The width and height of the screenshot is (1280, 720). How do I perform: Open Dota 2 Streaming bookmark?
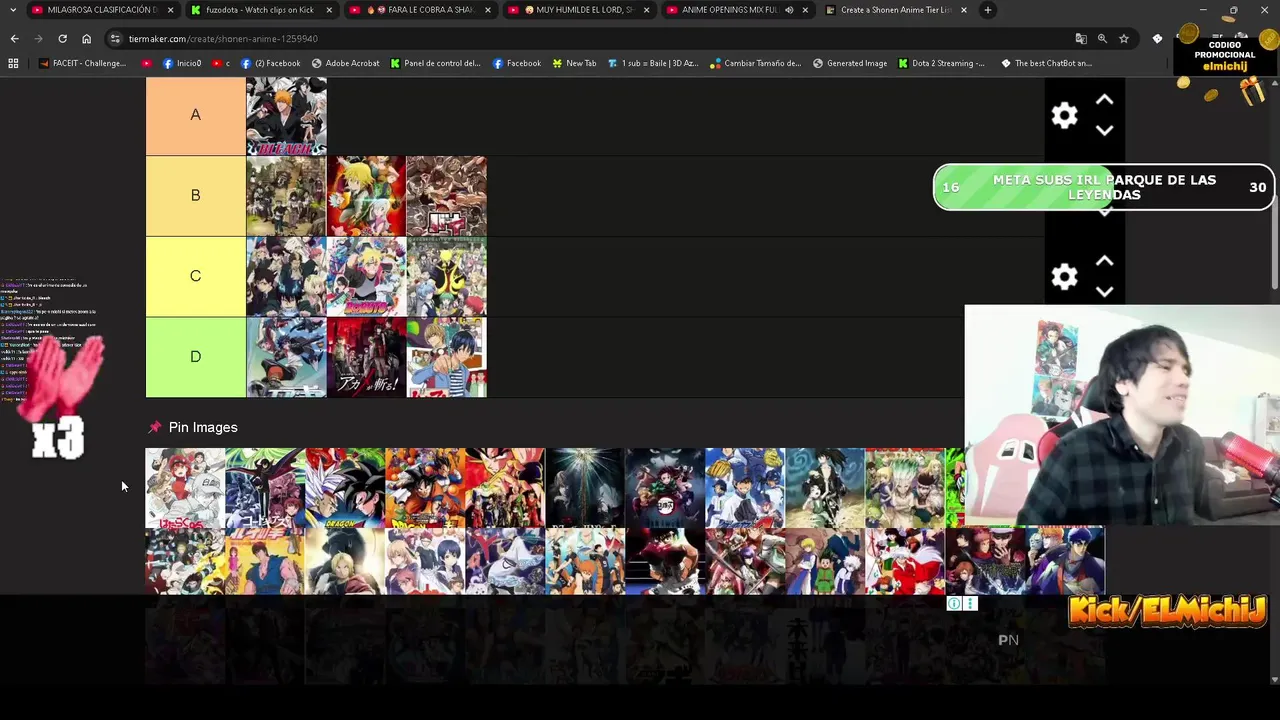[x=941, y=63]
